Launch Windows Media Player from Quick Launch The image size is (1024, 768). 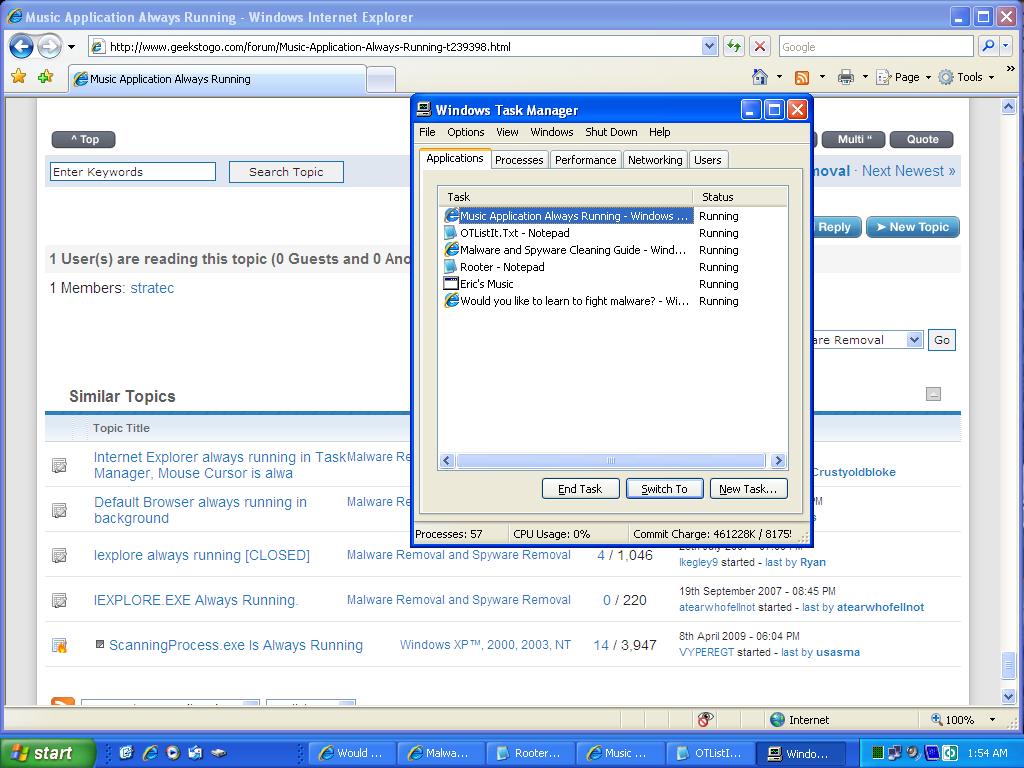(x=172, y=753)
